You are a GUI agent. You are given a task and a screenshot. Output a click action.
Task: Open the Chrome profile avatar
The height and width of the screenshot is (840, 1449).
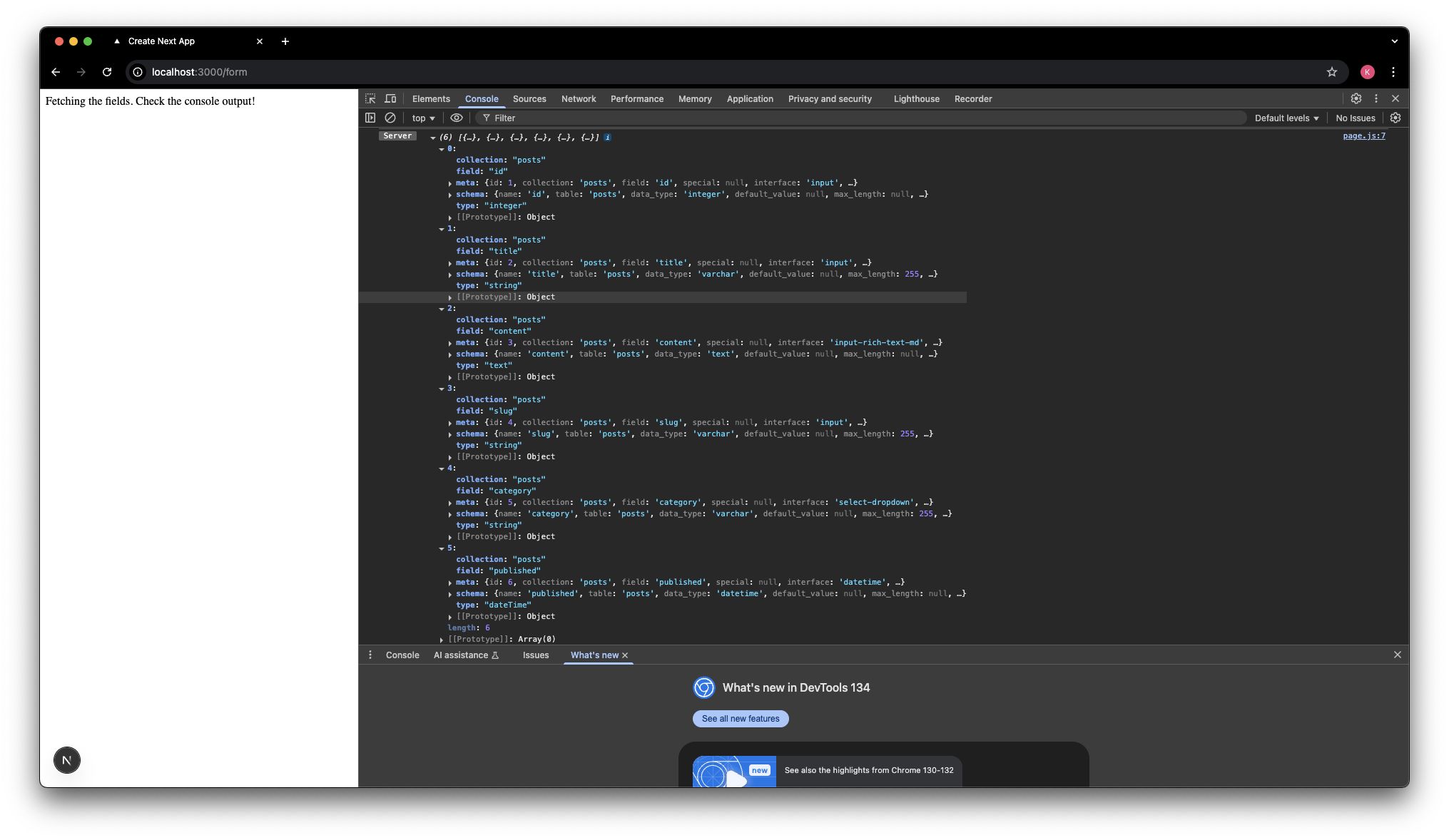coord(1367,72)
